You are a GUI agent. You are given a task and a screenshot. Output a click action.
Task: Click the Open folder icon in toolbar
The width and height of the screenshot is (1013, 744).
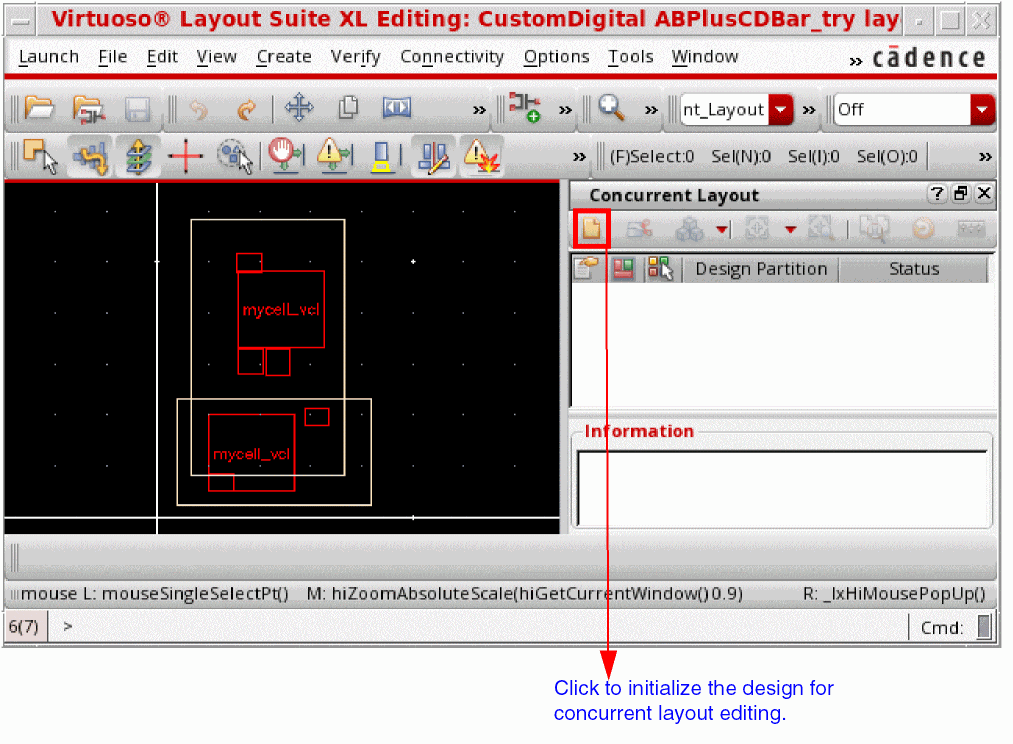(39, 108)
